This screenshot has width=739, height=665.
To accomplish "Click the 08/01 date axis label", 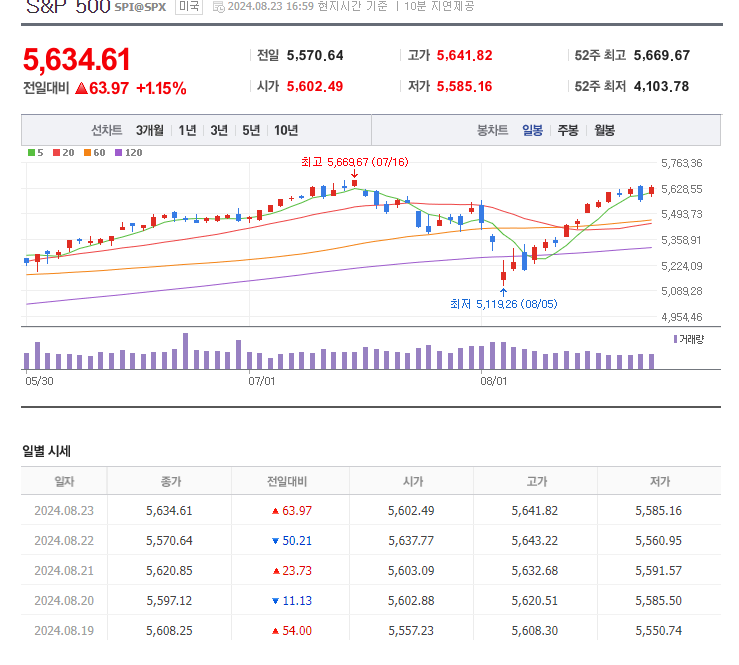I will click(493, 381).
